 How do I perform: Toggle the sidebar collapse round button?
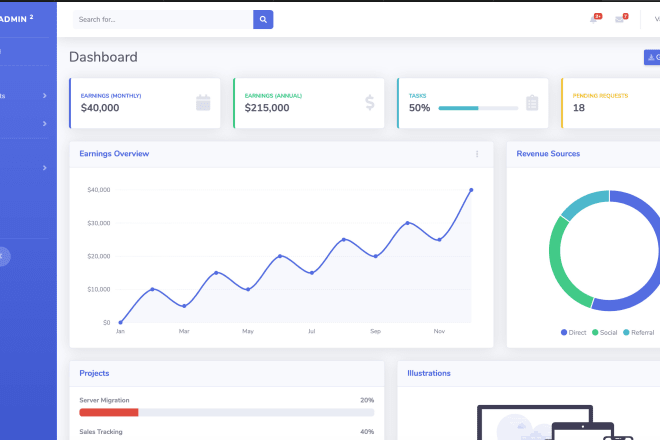tap(2, 256)
